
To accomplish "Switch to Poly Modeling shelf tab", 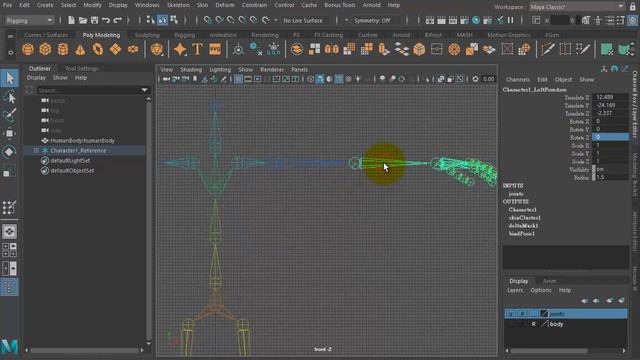I will tap(101, 35).
